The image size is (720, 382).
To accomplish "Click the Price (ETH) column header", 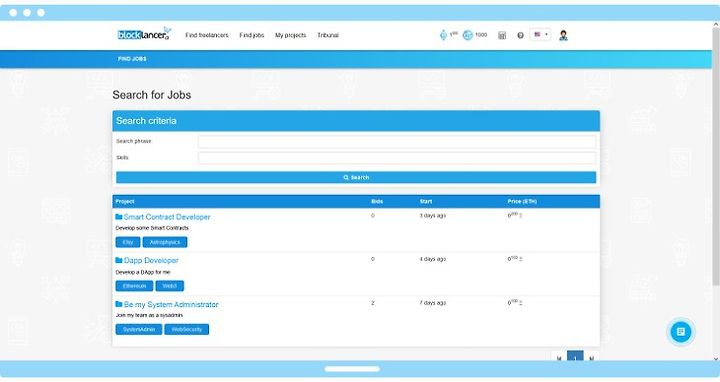I will (522, 202).
